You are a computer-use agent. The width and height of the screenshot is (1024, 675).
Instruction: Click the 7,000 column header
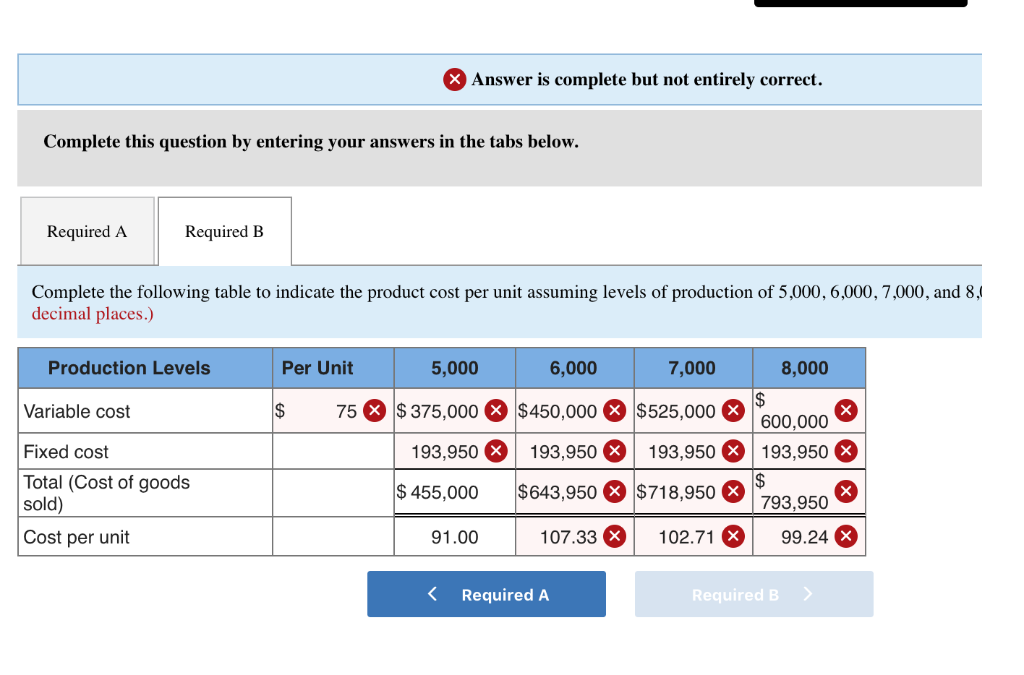(693, 368)
